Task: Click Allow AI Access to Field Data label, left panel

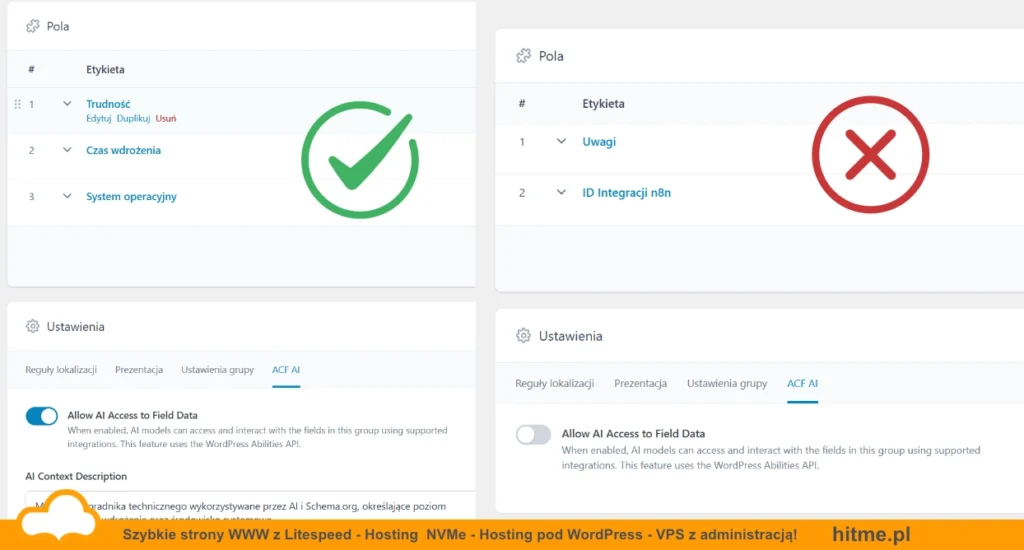Action: point(133,415)
